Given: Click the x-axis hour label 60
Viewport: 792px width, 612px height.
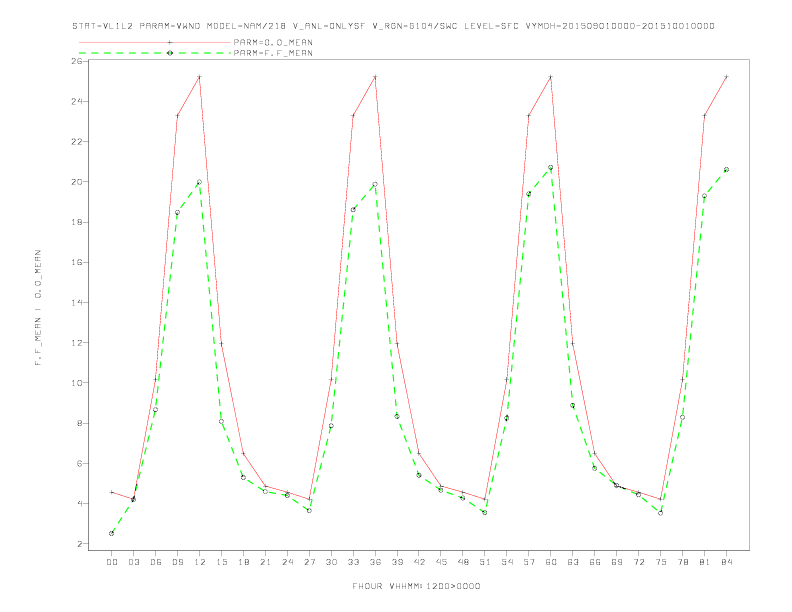Looking at the screenshot, I should [x=551, y=562].
